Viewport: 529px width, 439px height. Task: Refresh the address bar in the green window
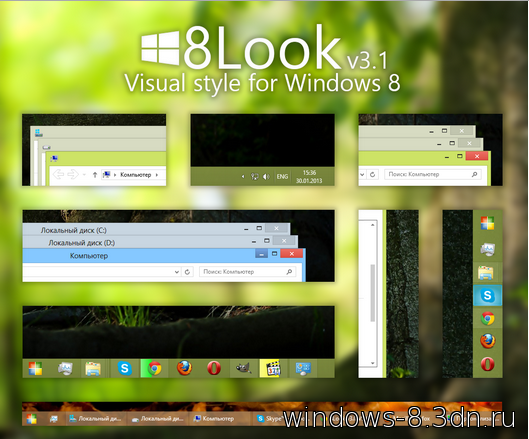(x=372, y=174)
